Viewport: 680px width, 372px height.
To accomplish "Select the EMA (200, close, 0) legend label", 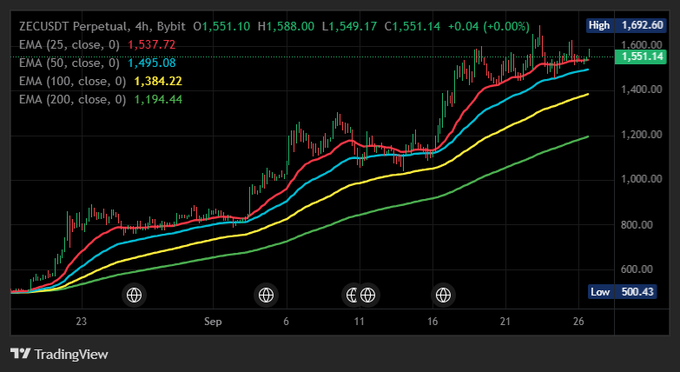I will coord(72,99).
